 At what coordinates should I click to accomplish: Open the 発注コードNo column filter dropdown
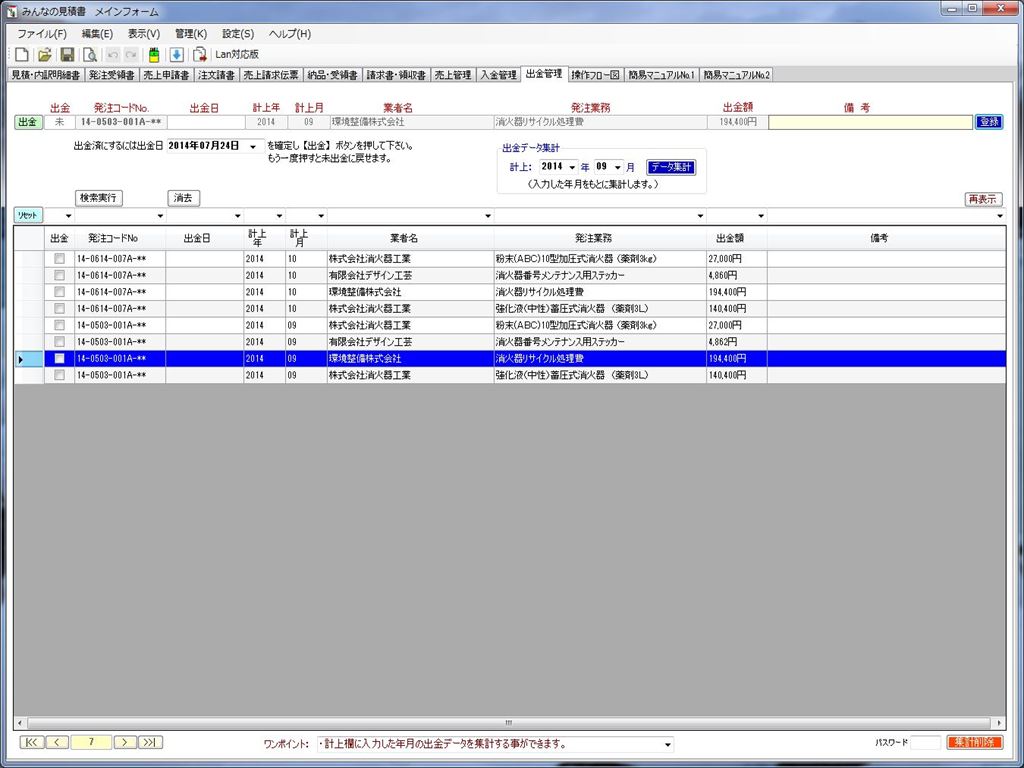[160, 216]
